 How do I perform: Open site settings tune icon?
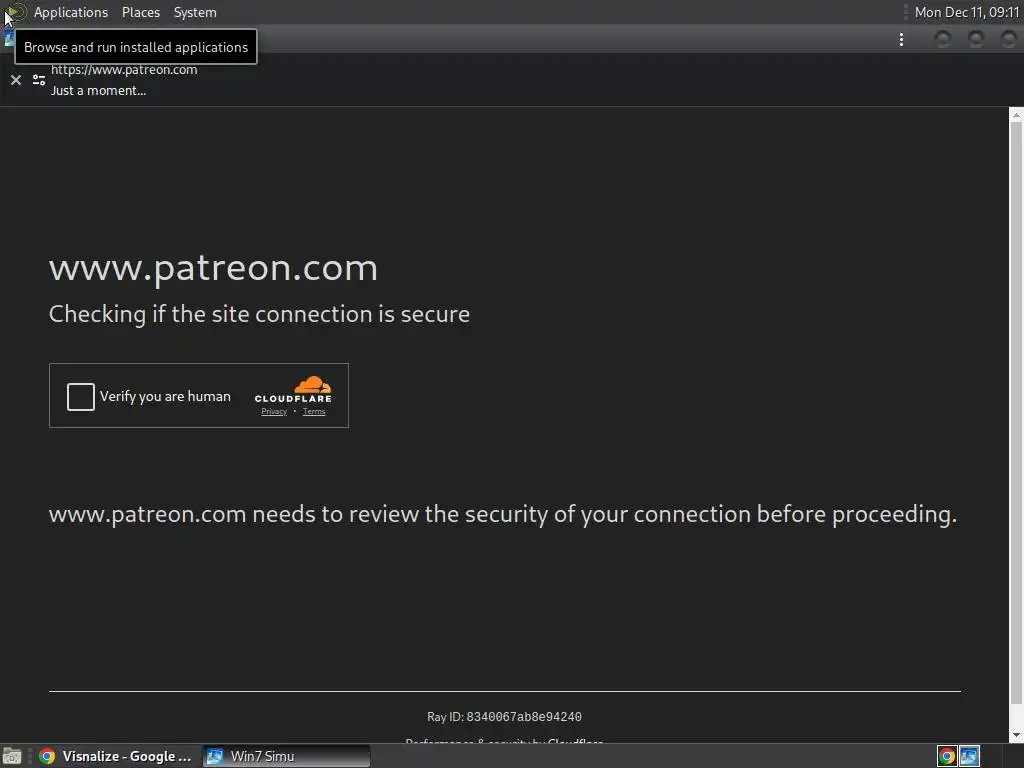coord(39,80)
